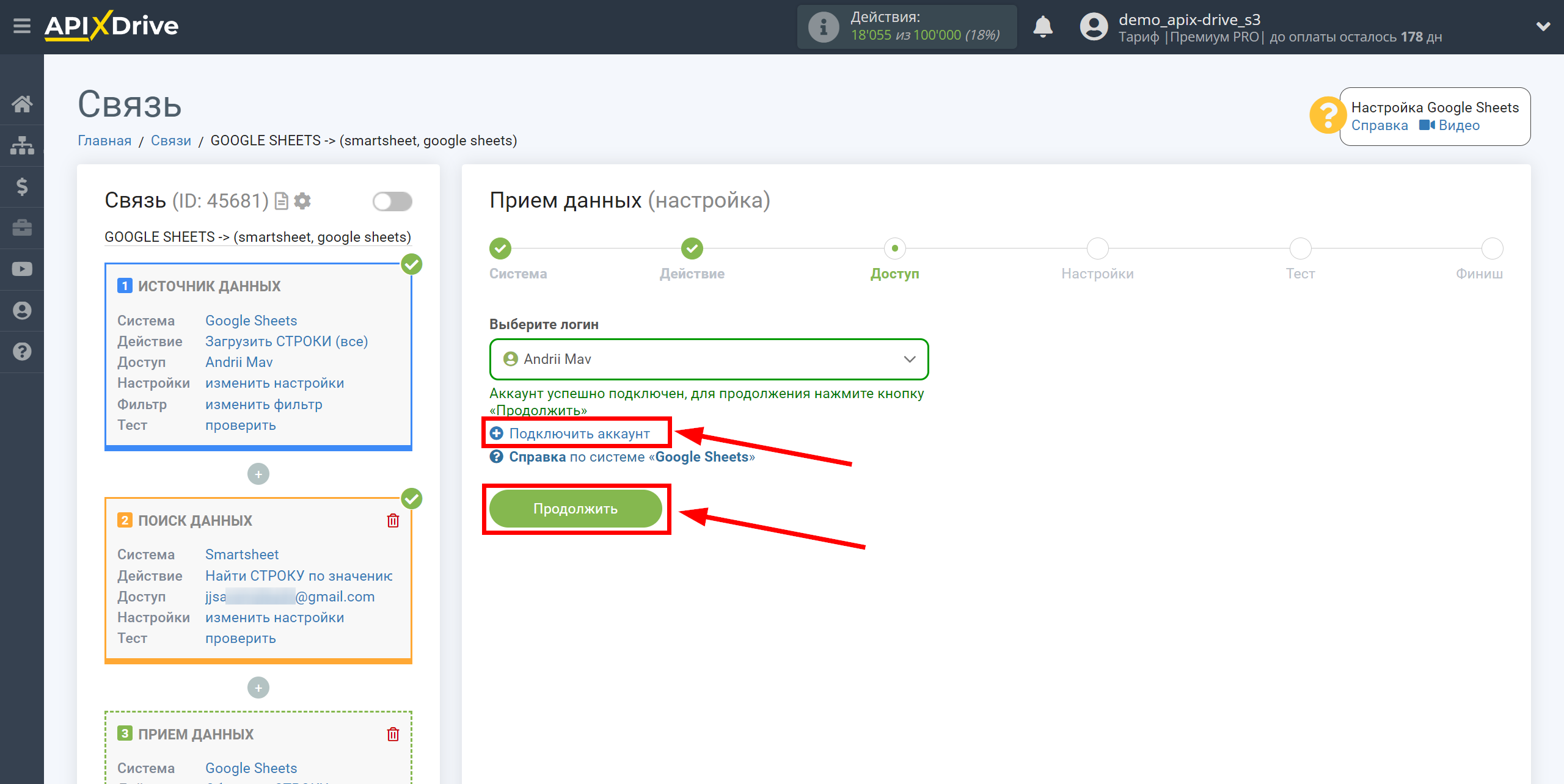Viewport: 1564px width, 784px height.
Task: Open connections sitemap icon in sidebar
Action: tap(22, 145)
